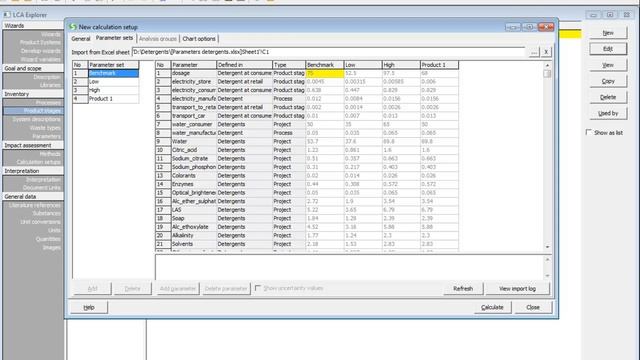This screenshot has height=360, width=640.
Task: Click the Edit button on the right panel
Action: (608, 49)
